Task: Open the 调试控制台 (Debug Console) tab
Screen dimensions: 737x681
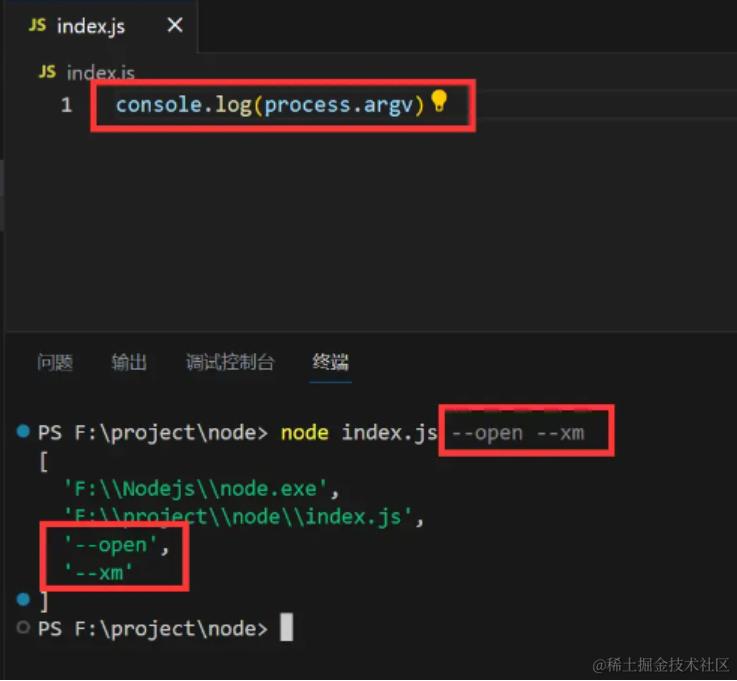Action: click(x=230, y=362)
